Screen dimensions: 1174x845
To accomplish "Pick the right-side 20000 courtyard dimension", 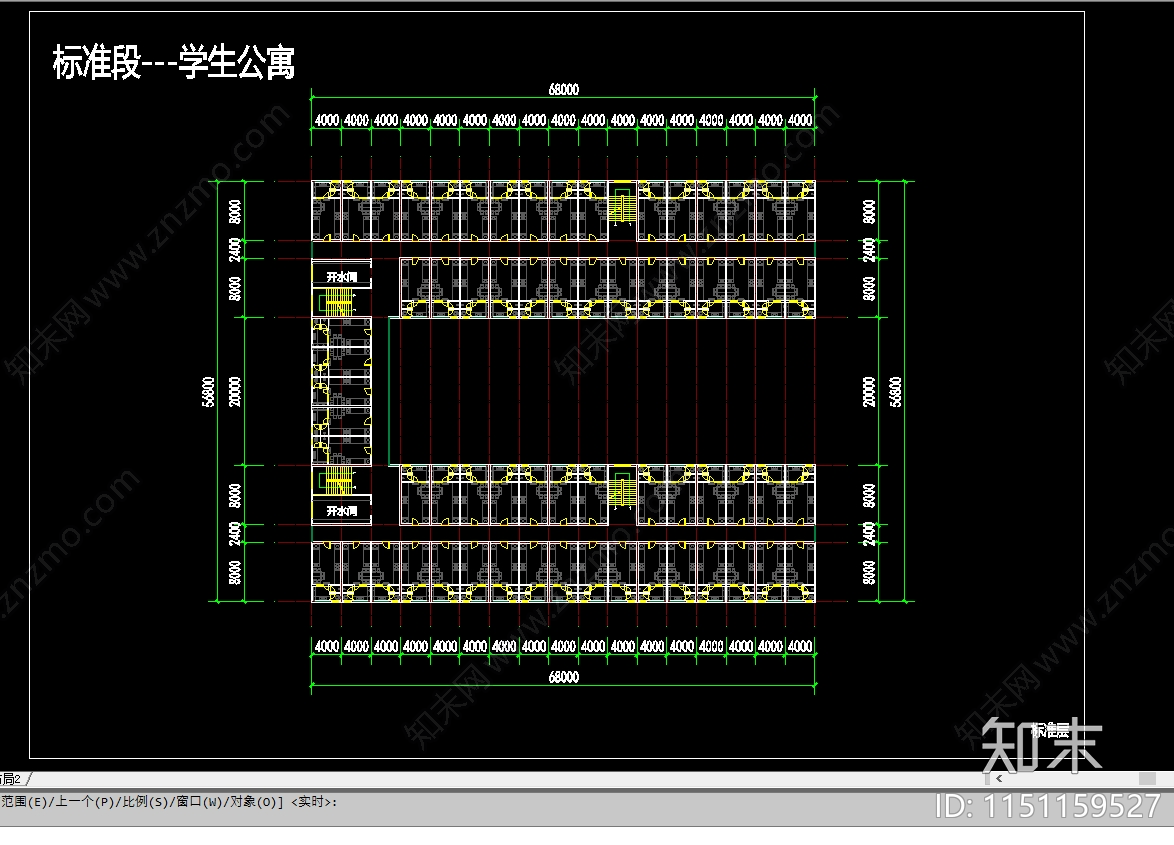I will tap(869, 391).
